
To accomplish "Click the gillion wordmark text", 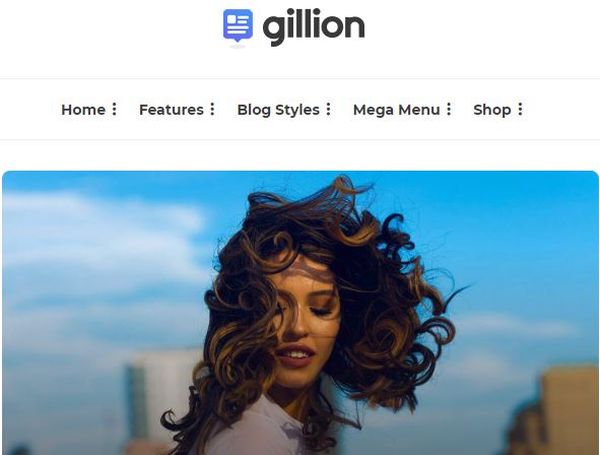I will point(313,26).
